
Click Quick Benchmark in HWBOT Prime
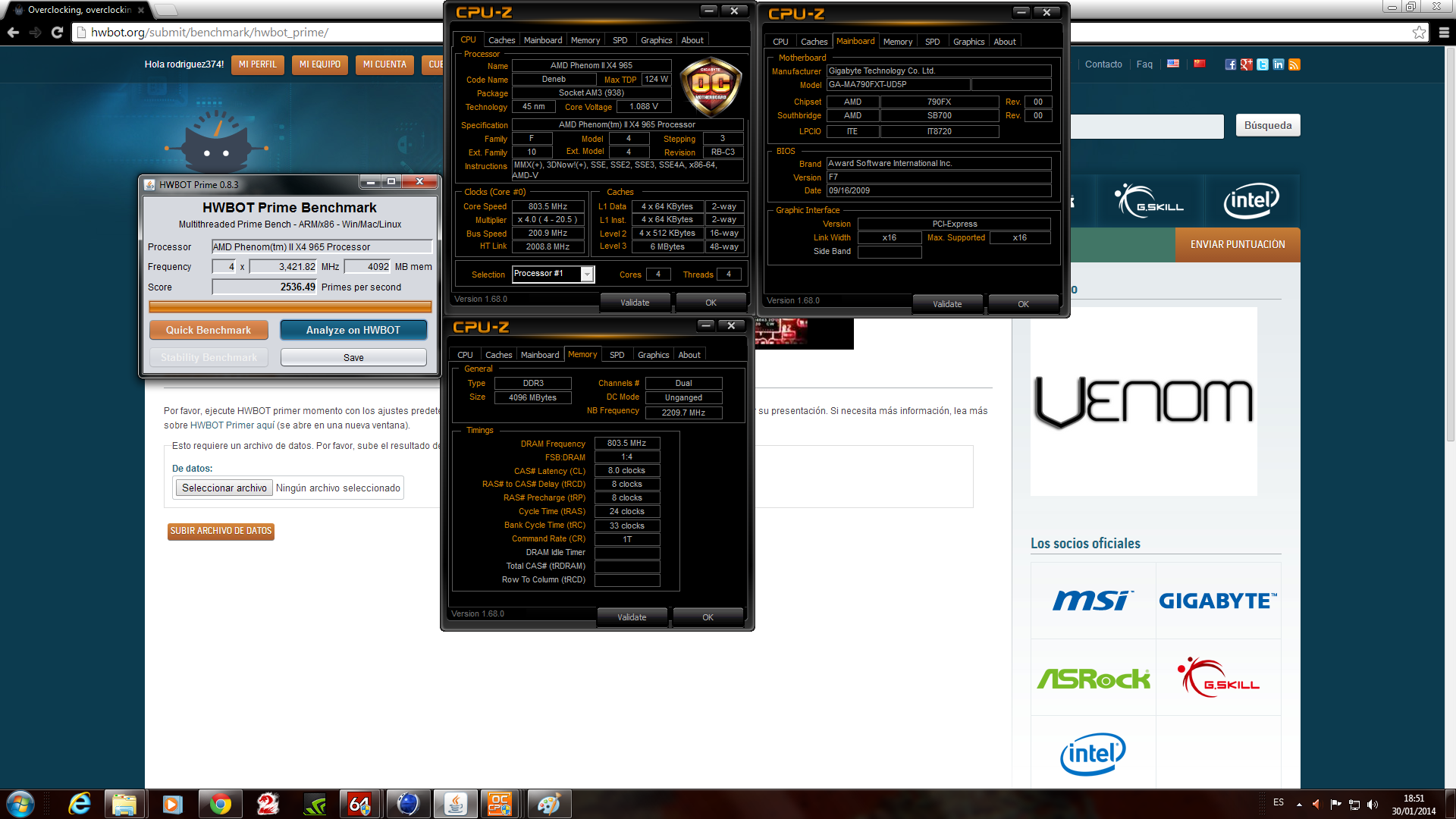coord(209,330)
